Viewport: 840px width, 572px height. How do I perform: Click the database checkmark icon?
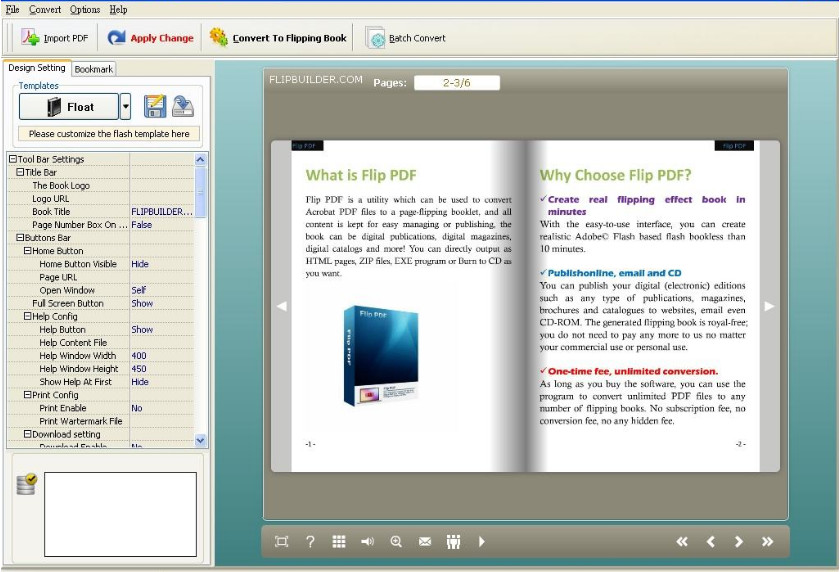26,484
